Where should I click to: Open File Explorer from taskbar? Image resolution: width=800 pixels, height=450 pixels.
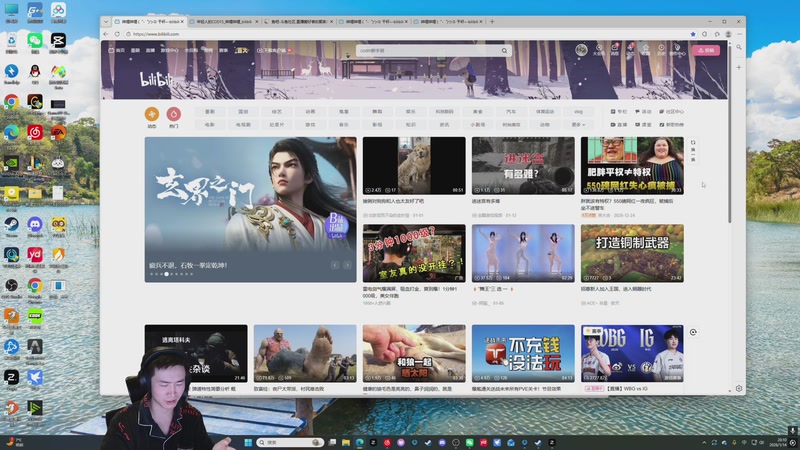(346, 442)
